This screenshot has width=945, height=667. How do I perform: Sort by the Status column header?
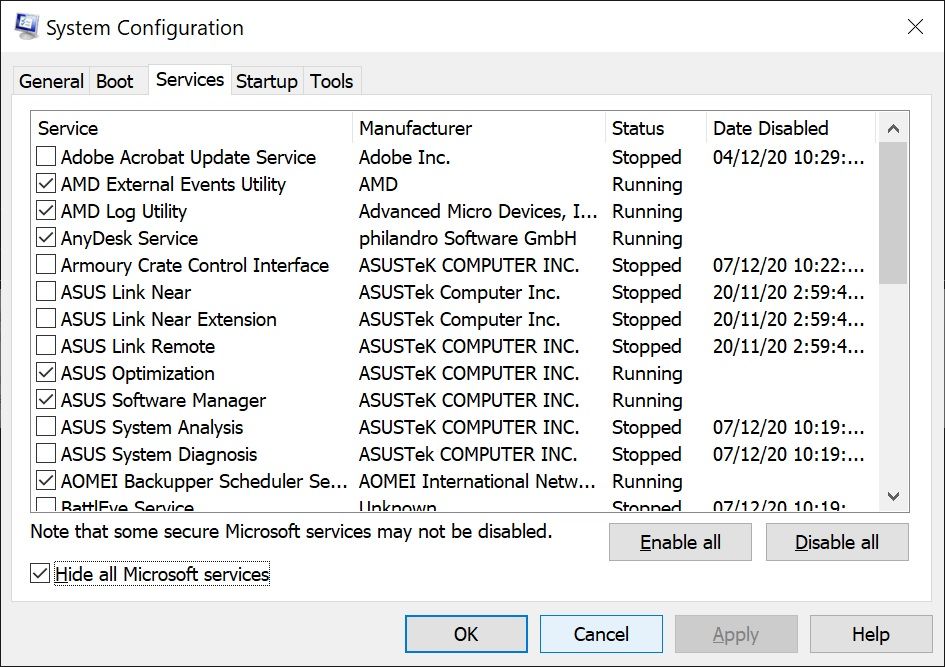[x=655, y=128]
